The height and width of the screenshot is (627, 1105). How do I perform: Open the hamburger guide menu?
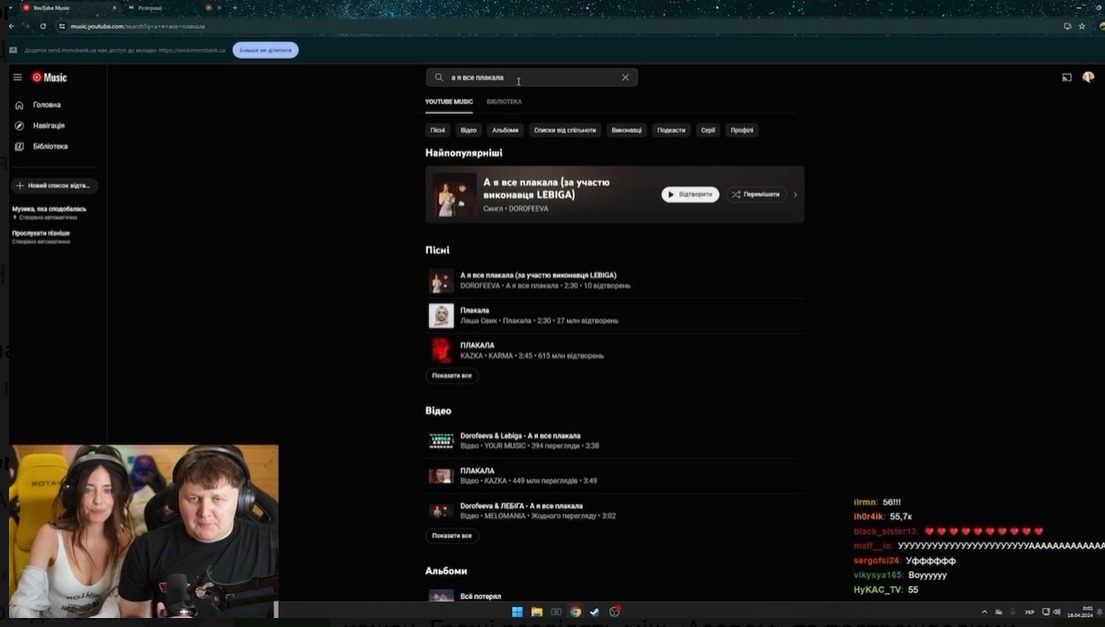click(x=17, y=77)
